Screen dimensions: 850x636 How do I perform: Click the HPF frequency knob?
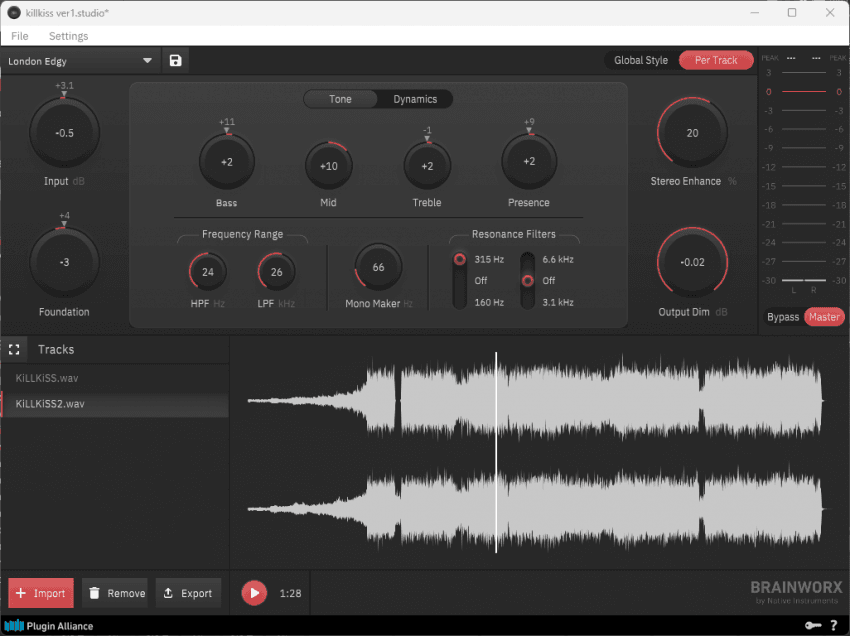click(x=208, y=272)
